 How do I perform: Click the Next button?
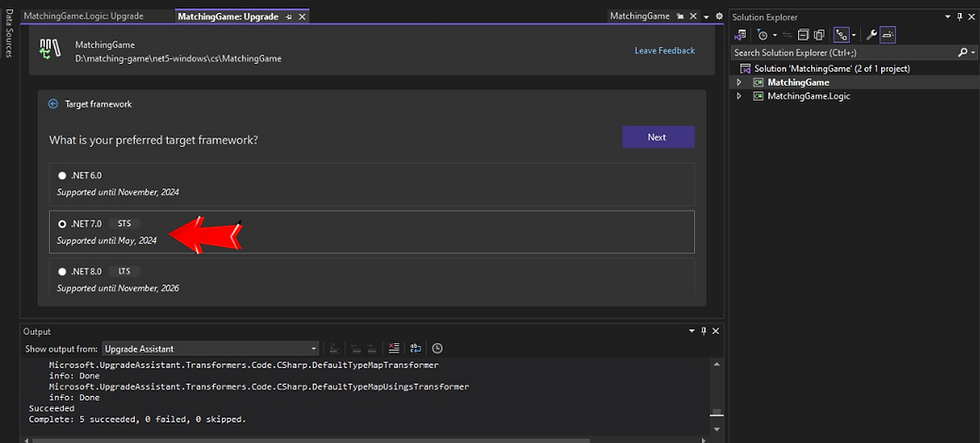(658, 137)
